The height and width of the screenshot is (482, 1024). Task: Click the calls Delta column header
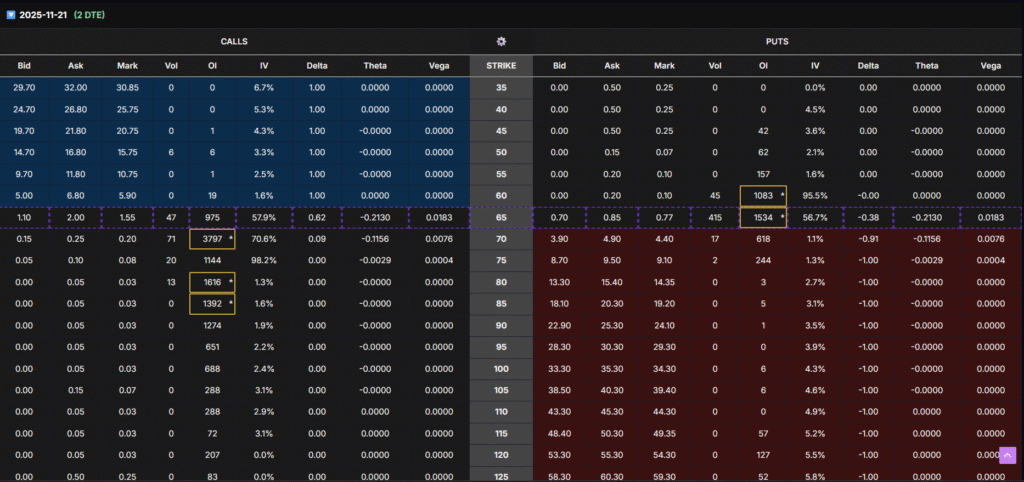[x=317, y=66]
